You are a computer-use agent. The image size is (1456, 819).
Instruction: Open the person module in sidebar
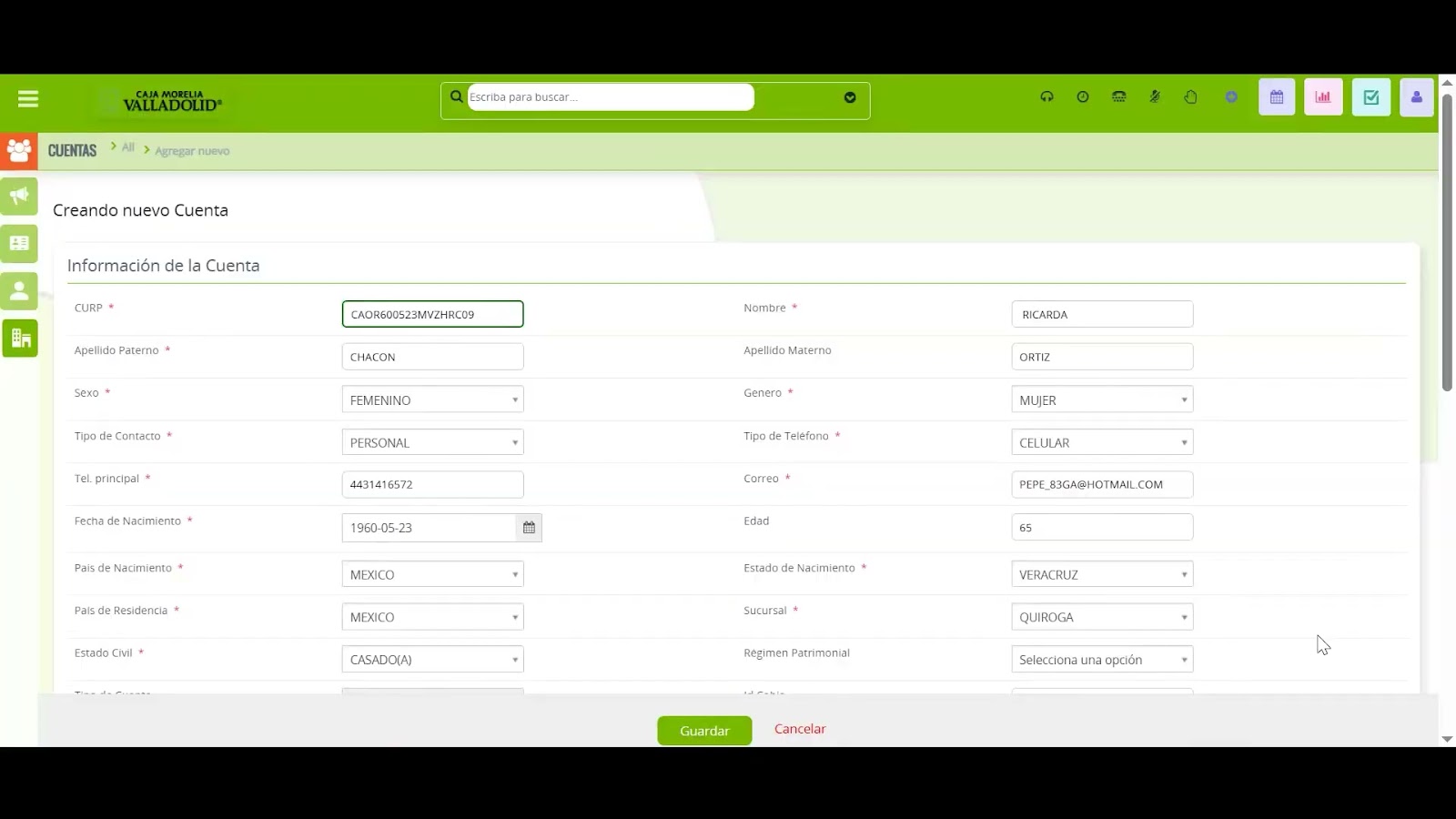point(19,290)
